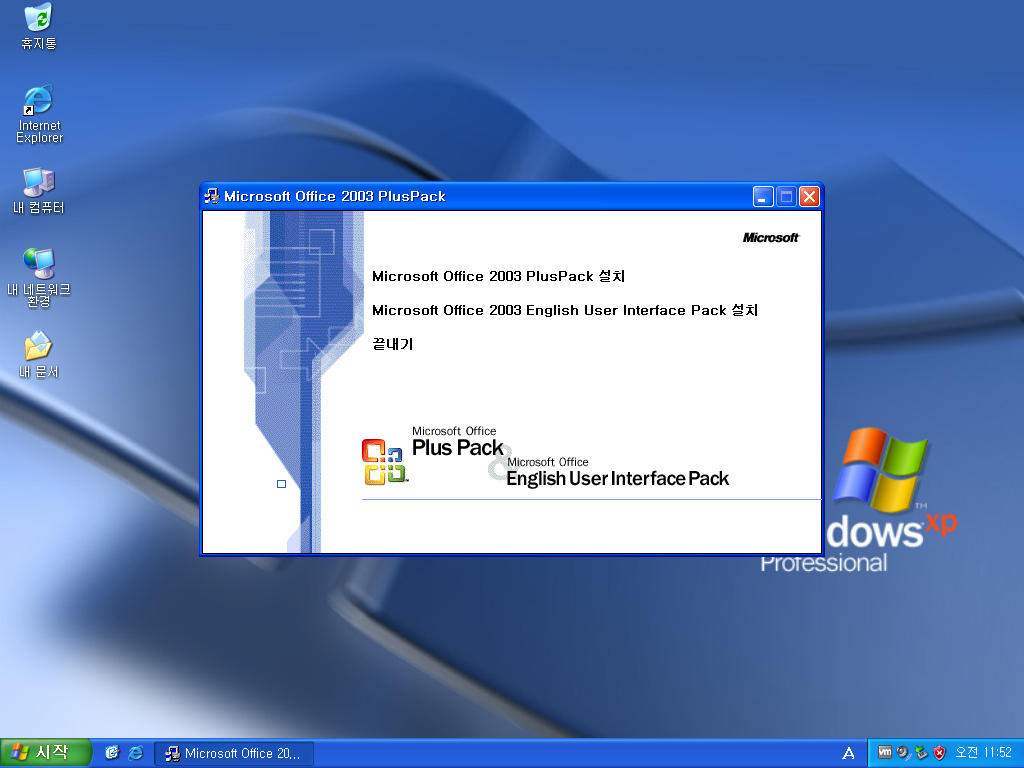1024x768 pixels.
Task: Click the Safely Remove Hardware tray icon
Action: (921, 753)
